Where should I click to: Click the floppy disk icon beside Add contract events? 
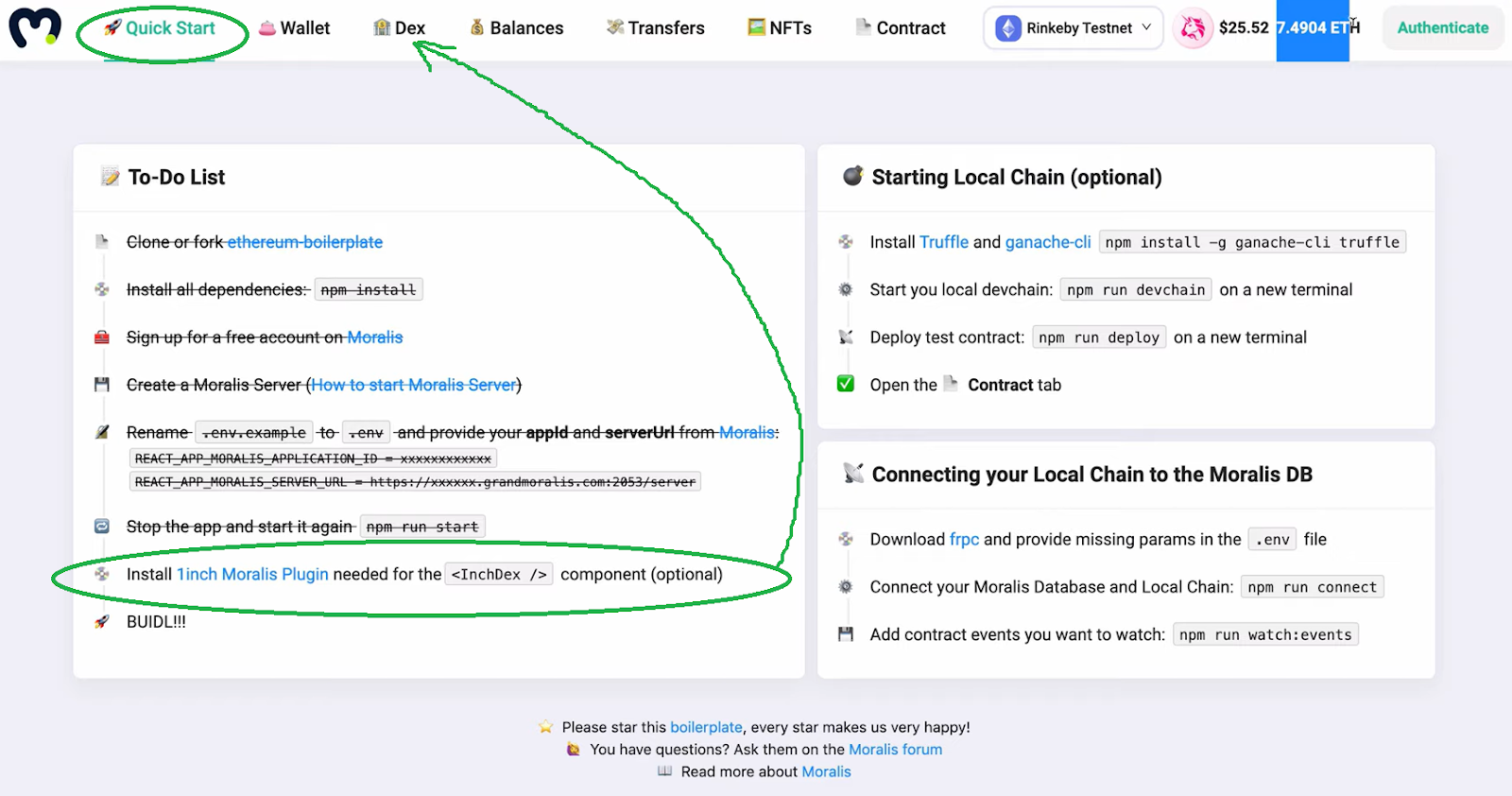pos(846,634)
